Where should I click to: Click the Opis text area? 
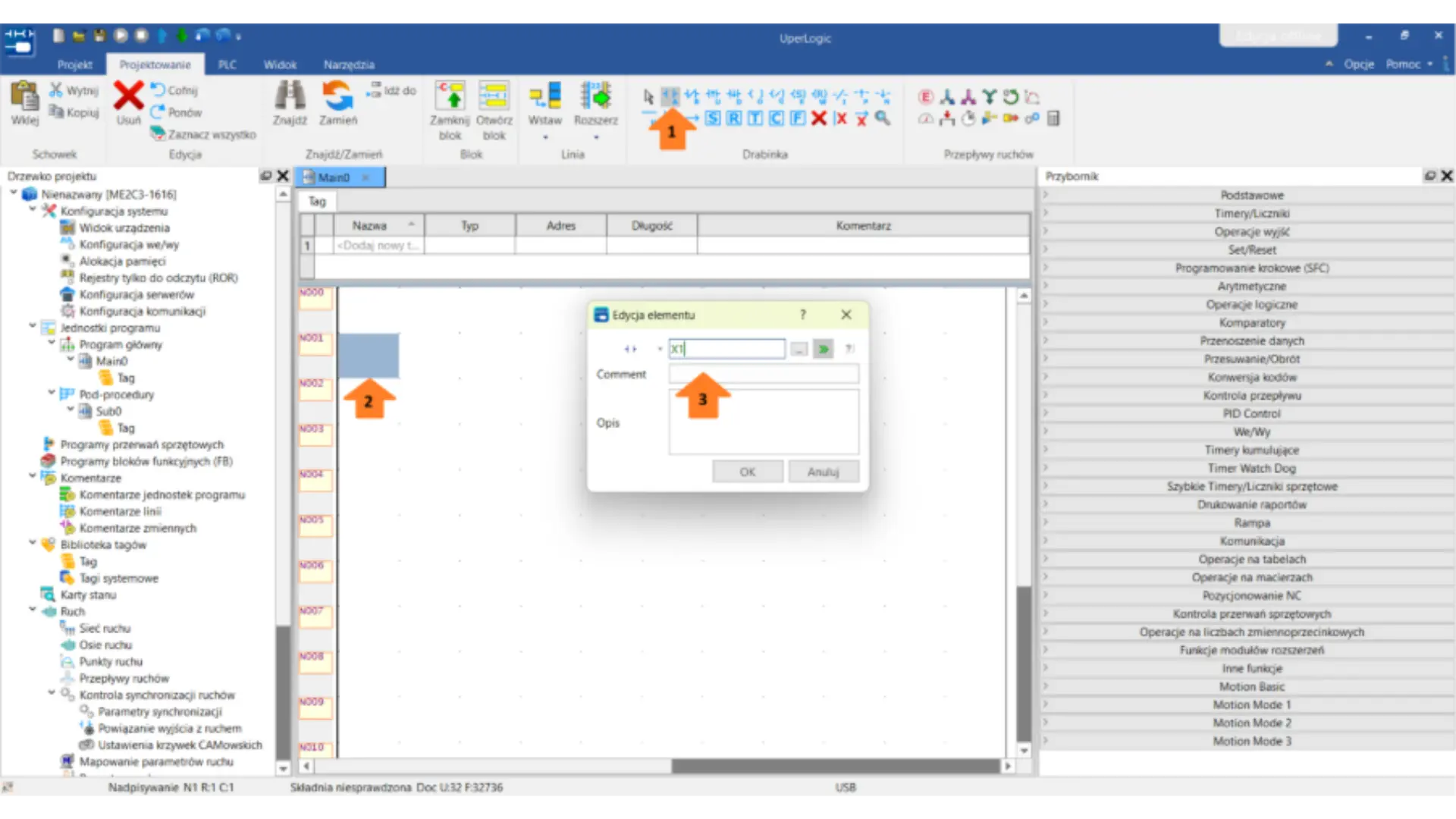764,422
